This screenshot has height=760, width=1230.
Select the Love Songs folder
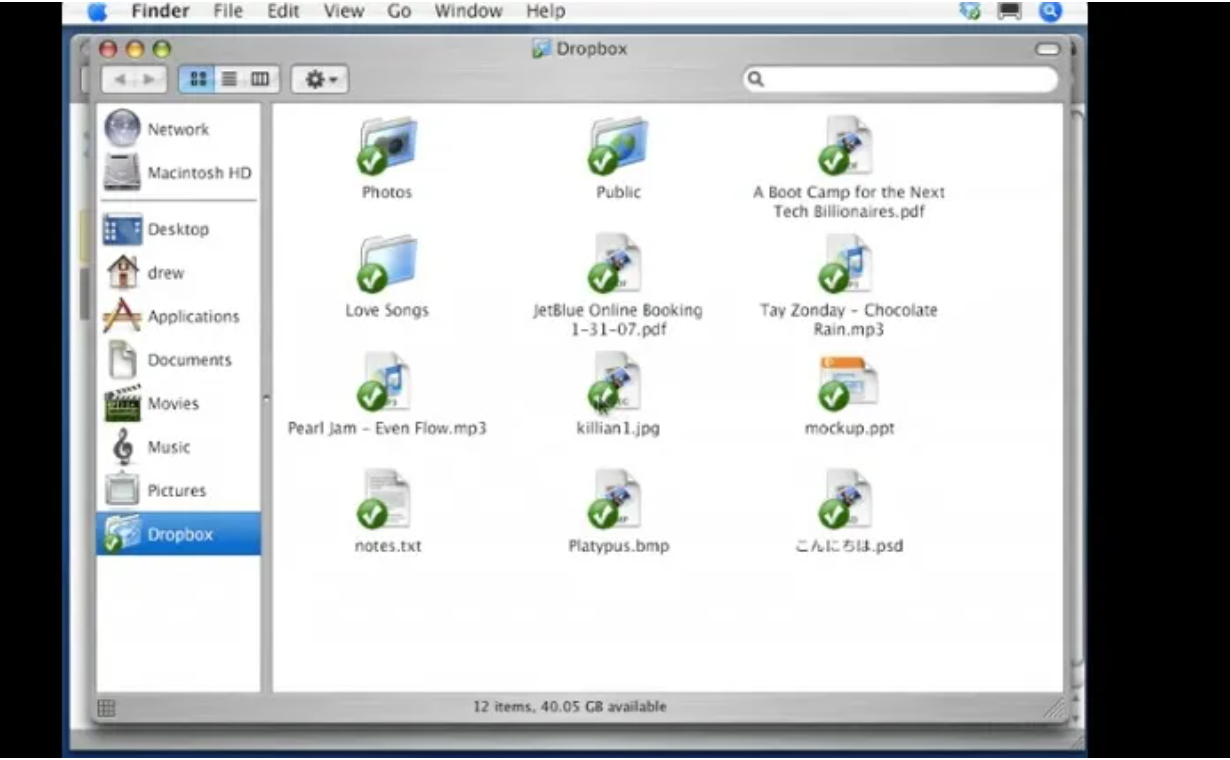point(387,265)
